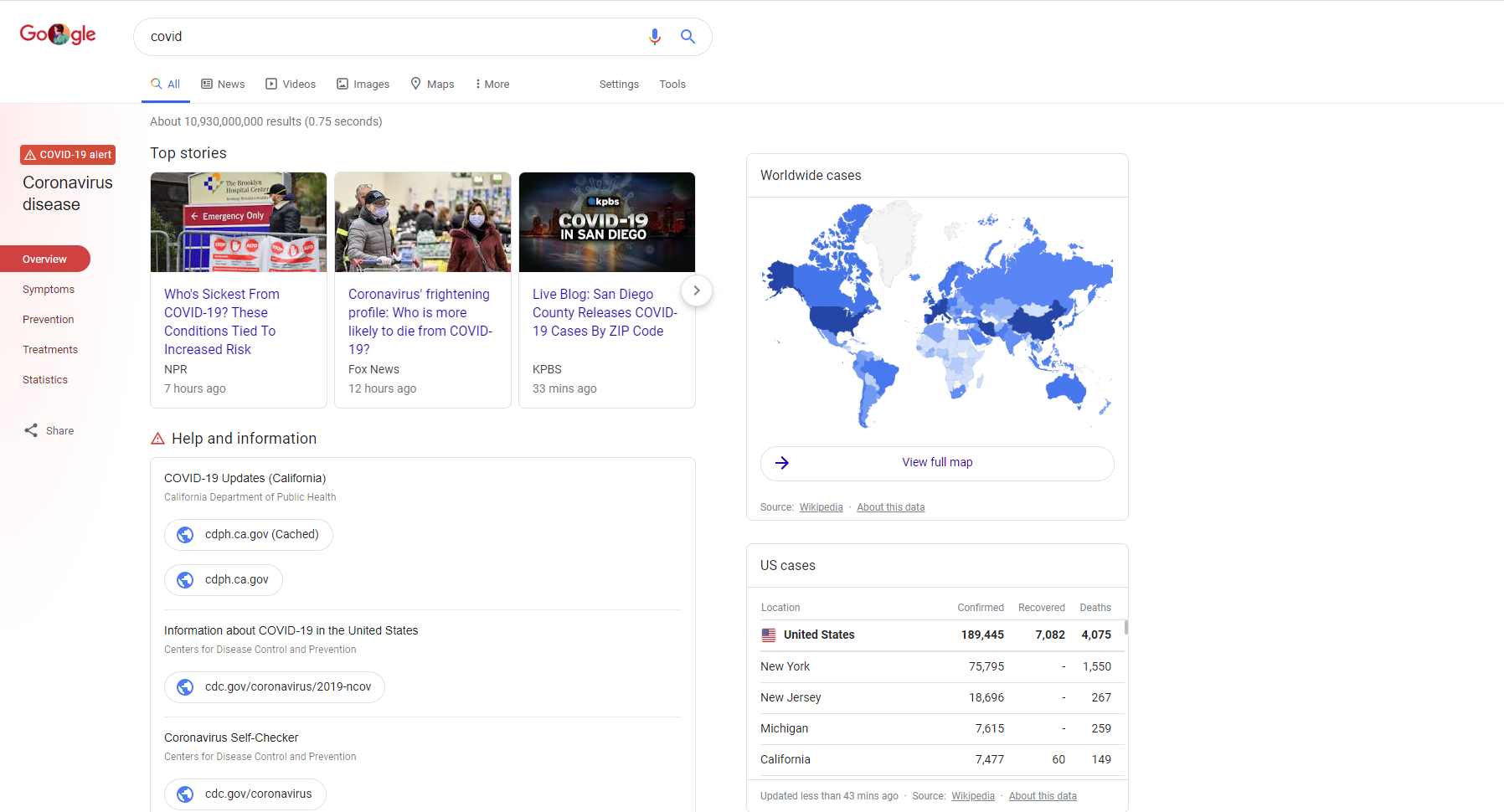Open search Settings

[619, 85]
